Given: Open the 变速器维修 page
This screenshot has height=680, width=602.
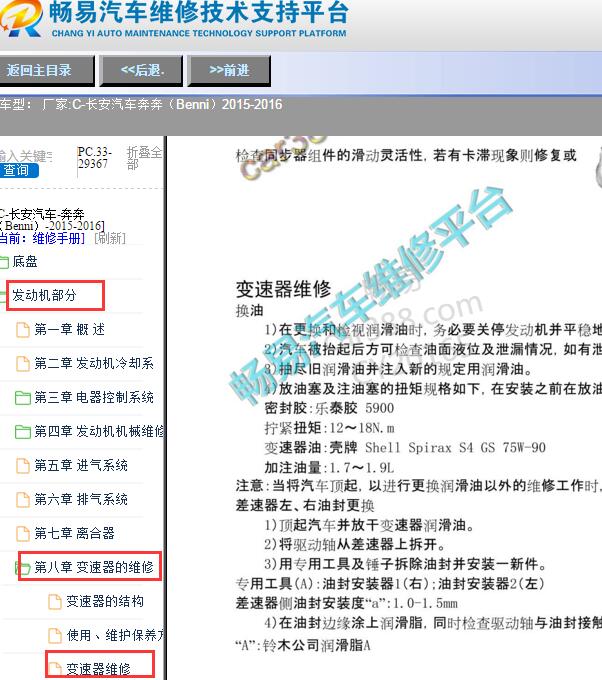Looking at the screenshot, I should (98, 669).
